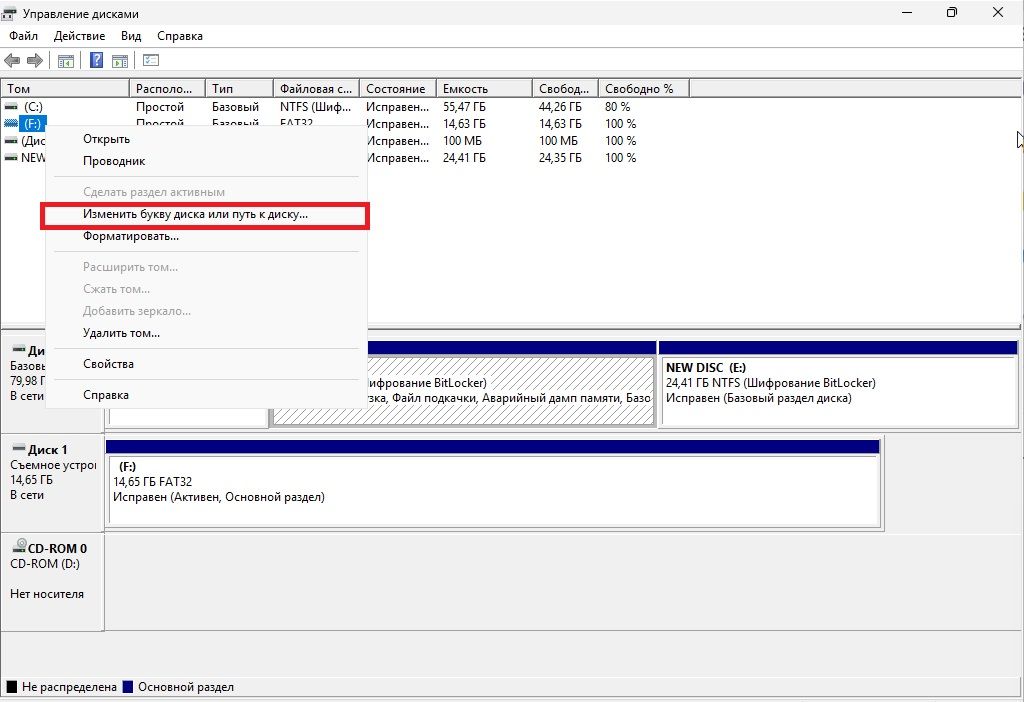Click the Диск 1 drive icon

click(x=19, y=449)
